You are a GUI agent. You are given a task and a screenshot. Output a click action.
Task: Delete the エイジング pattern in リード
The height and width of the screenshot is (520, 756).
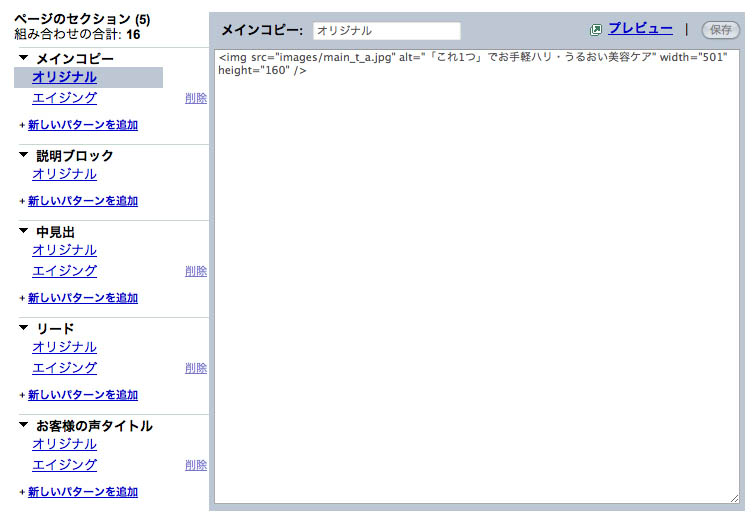[196, 368]
